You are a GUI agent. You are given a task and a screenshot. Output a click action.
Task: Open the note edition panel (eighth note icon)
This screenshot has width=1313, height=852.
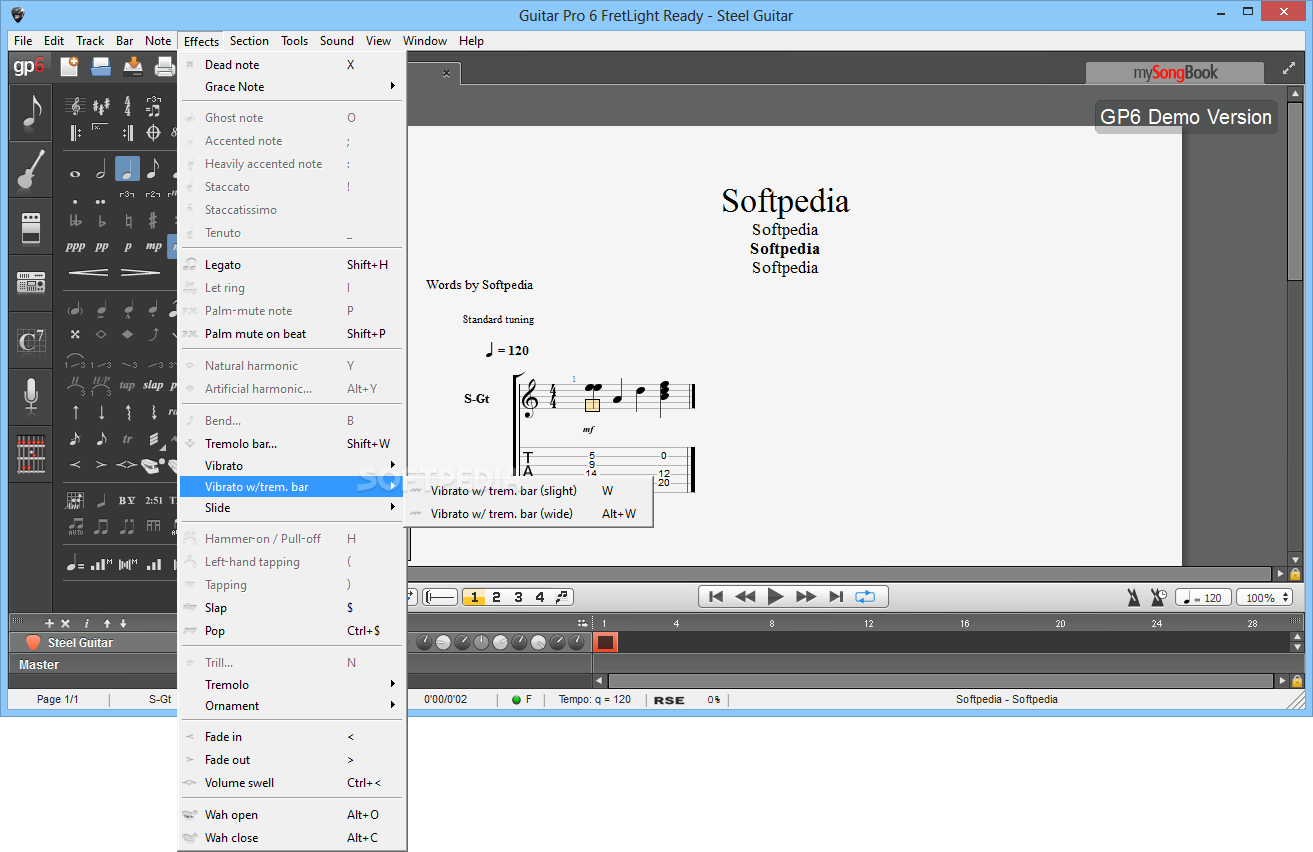click(32, 114)
